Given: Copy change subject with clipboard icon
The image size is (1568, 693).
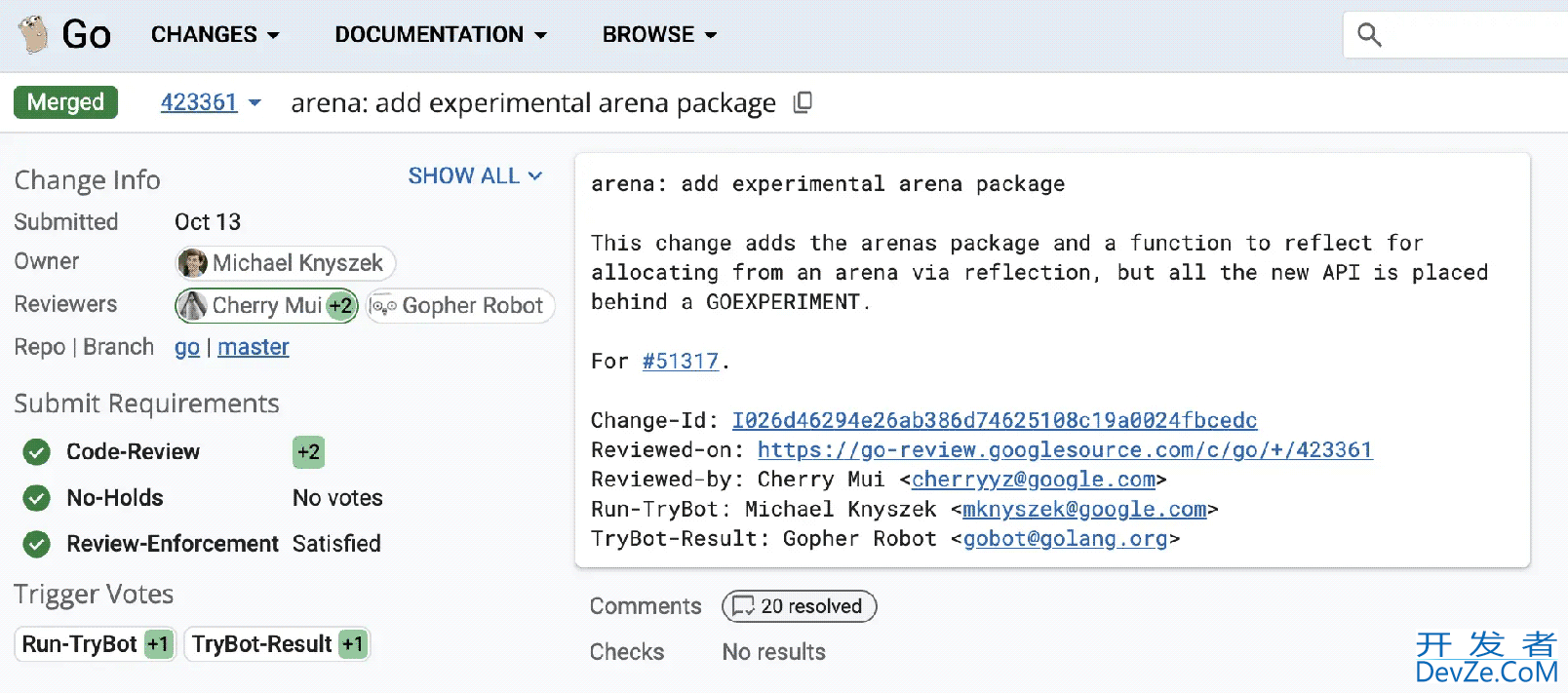Looking at the screenshot, I should pos(803,102).
